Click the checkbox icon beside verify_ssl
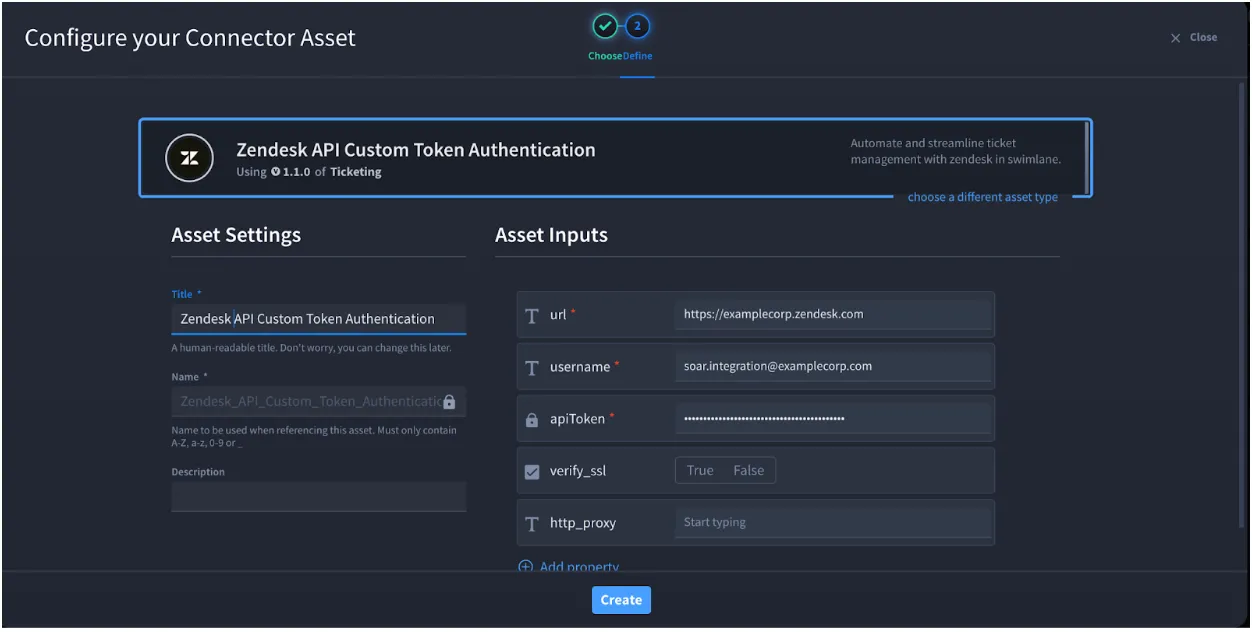The image size is (1252, 632). (x=532, y=472)
